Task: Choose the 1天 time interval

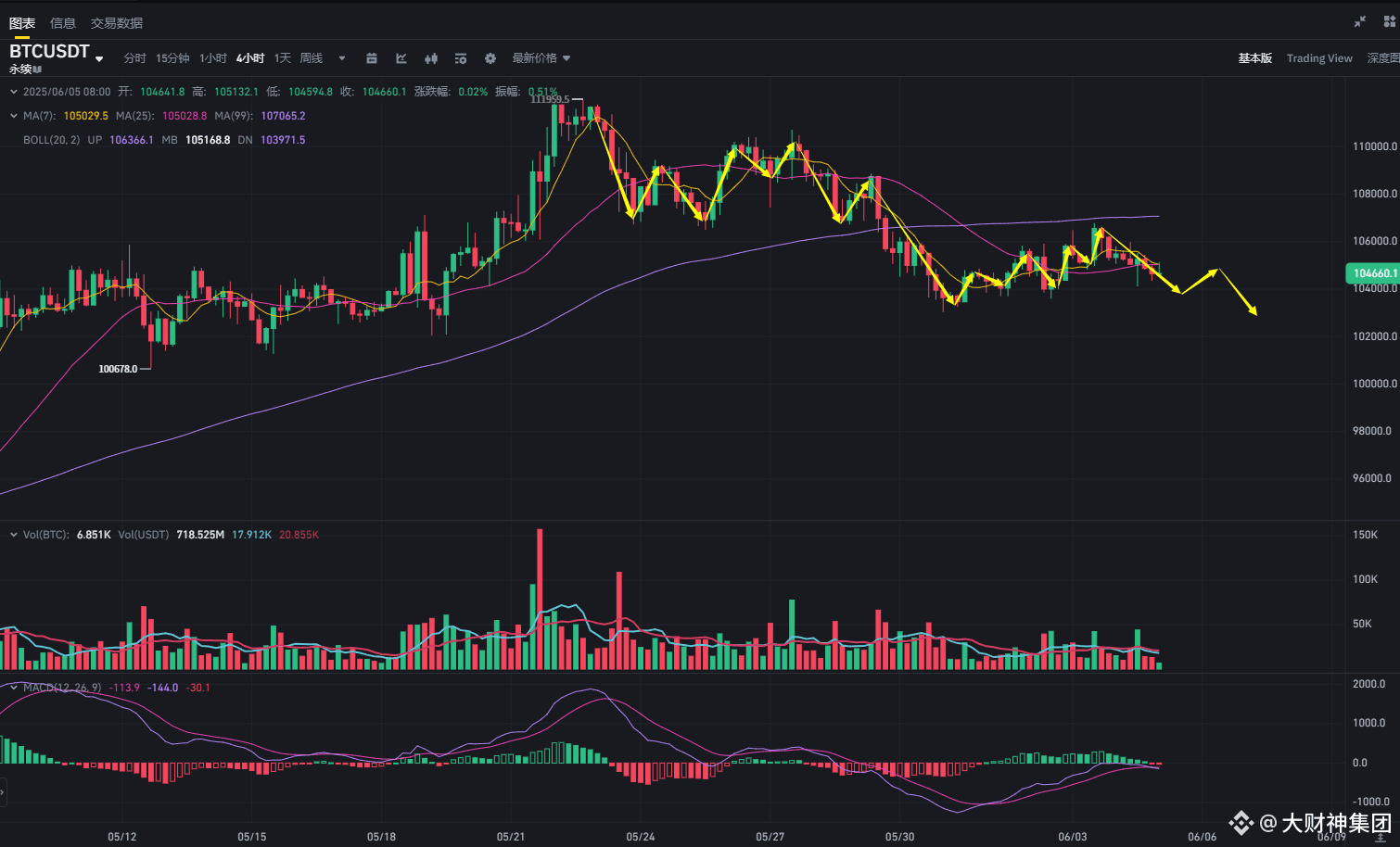Action: (x=283, y=58)
